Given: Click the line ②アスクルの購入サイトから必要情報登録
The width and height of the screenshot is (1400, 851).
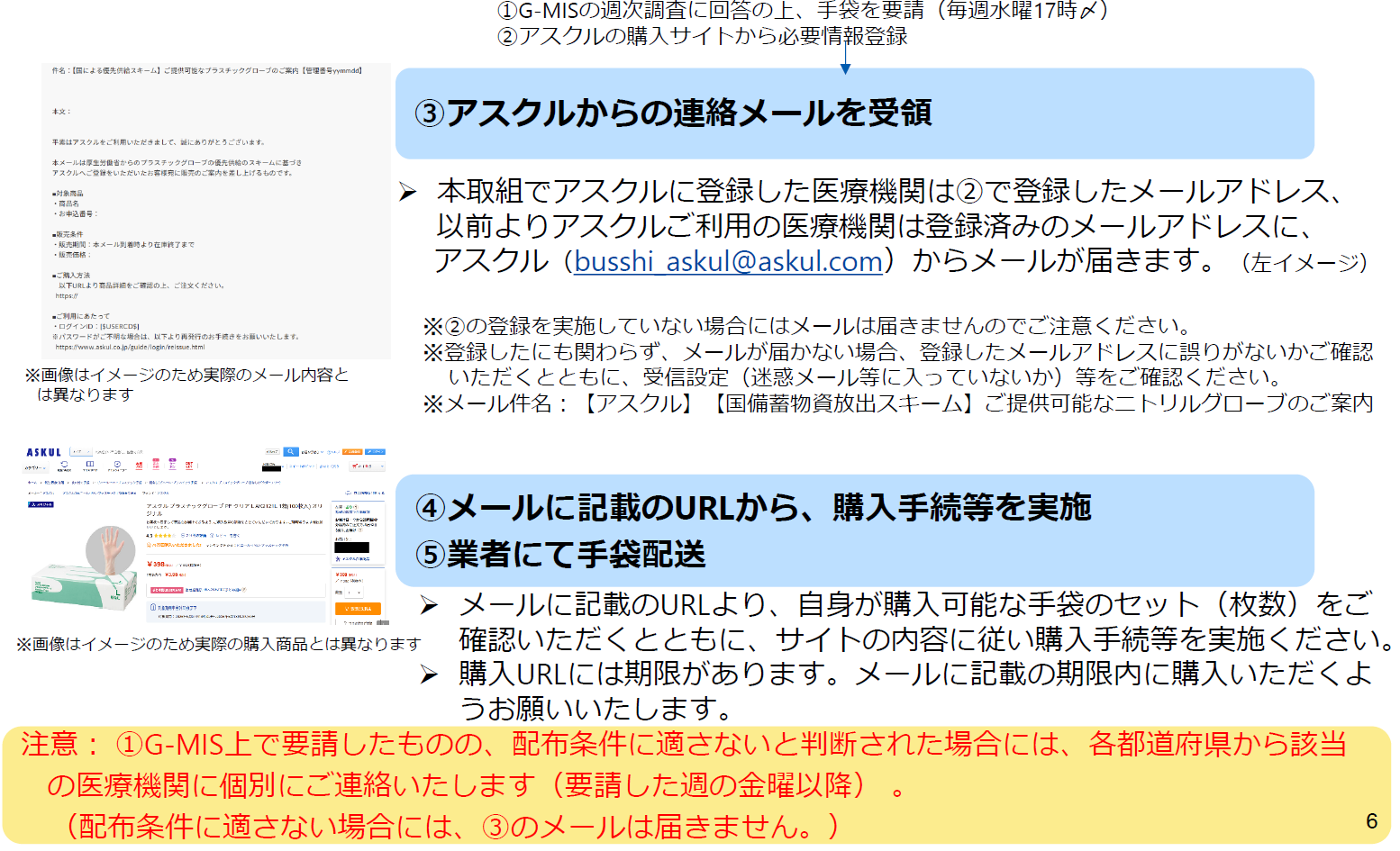Looking at the screenshot, I should 702,37.
